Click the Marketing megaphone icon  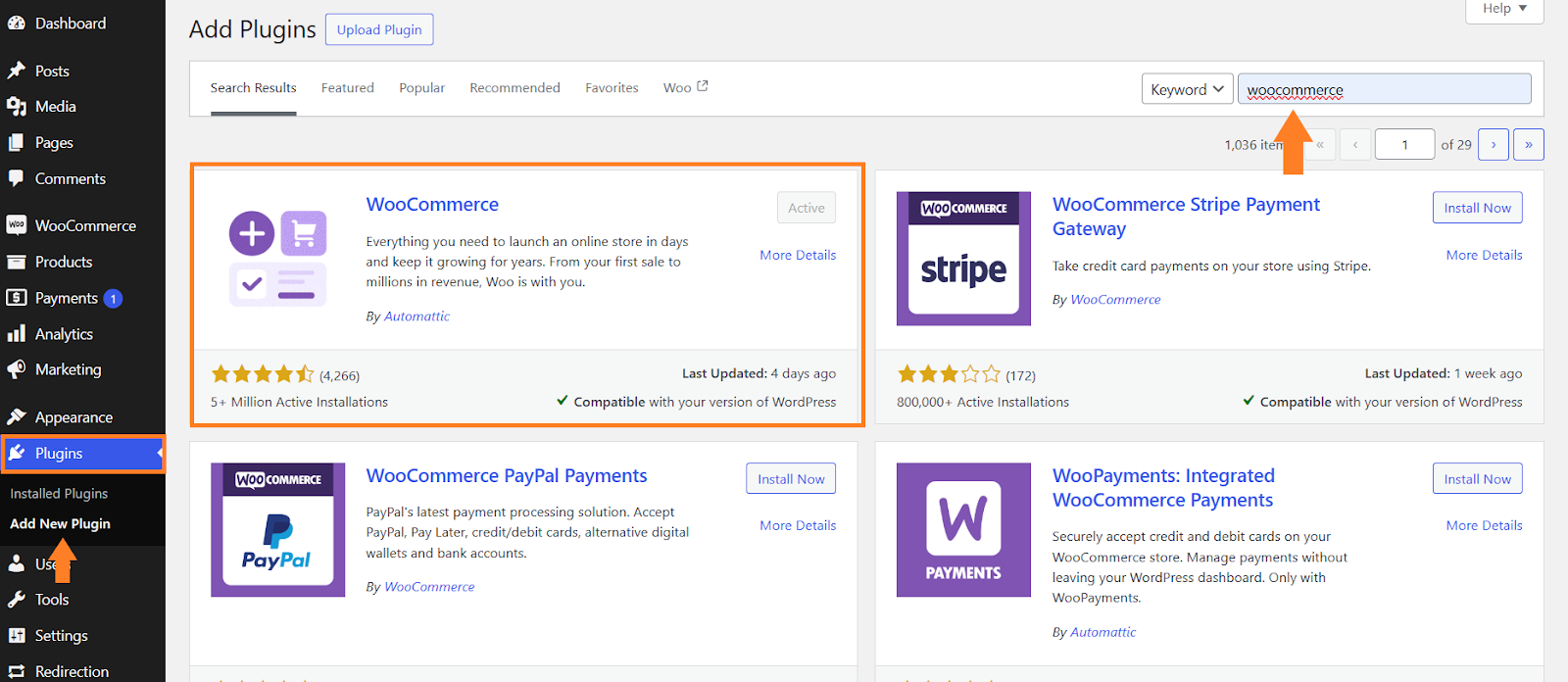(x=16, y=369)
